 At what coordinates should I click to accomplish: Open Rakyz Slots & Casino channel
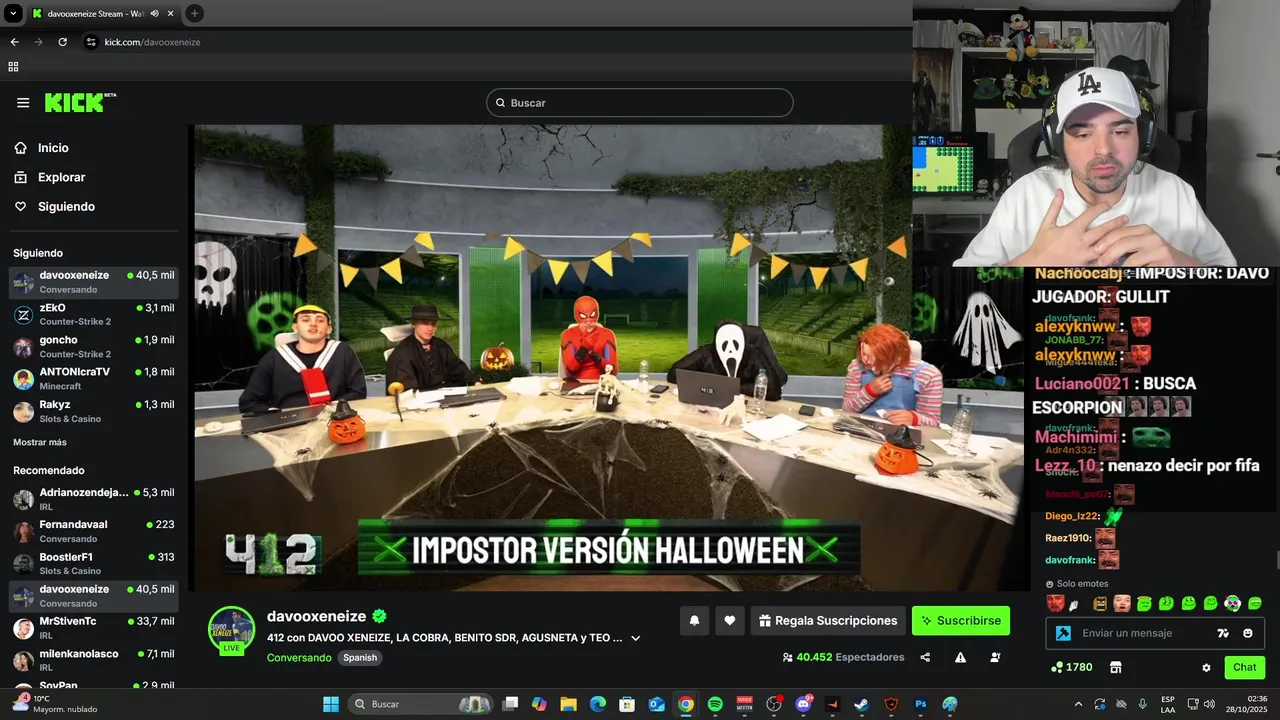pos(94,411)
